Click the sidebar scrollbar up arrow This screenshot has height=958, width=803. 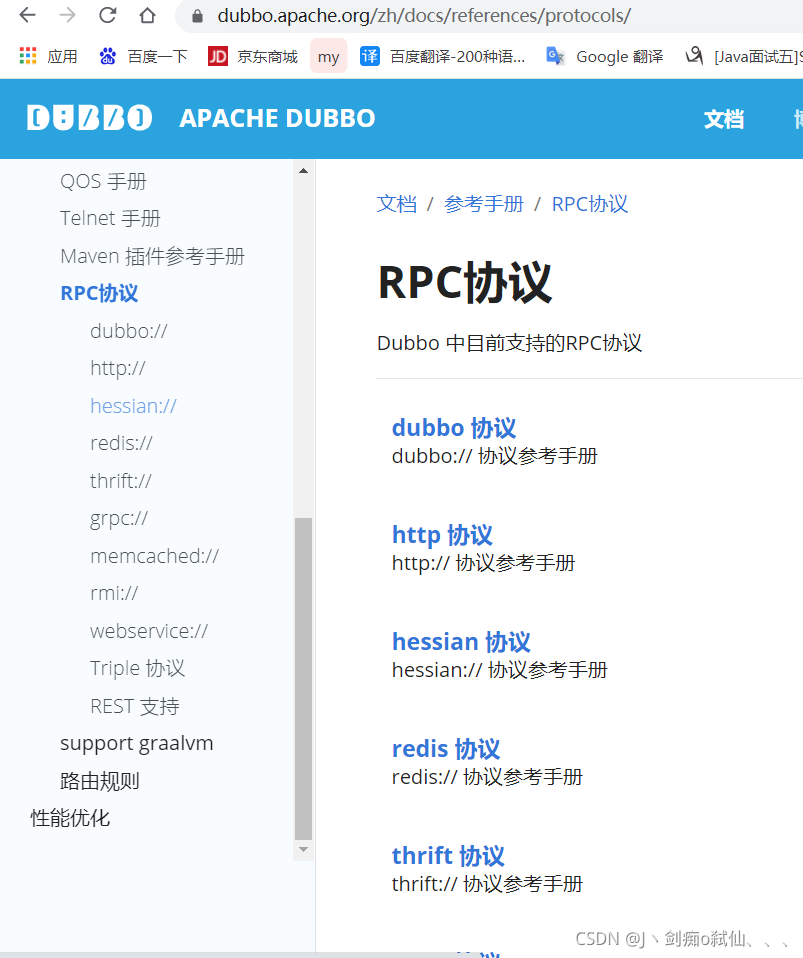[x=303, y=171]
